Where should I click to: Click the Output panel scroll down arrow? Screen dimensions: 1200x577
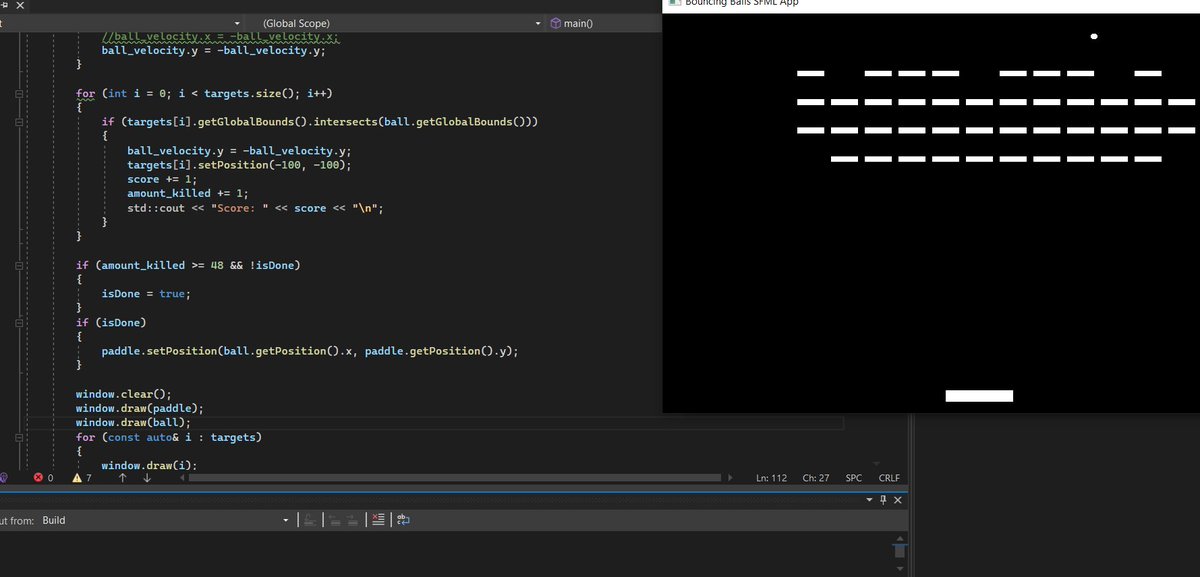pyautogui.click(x=899, y=569)
